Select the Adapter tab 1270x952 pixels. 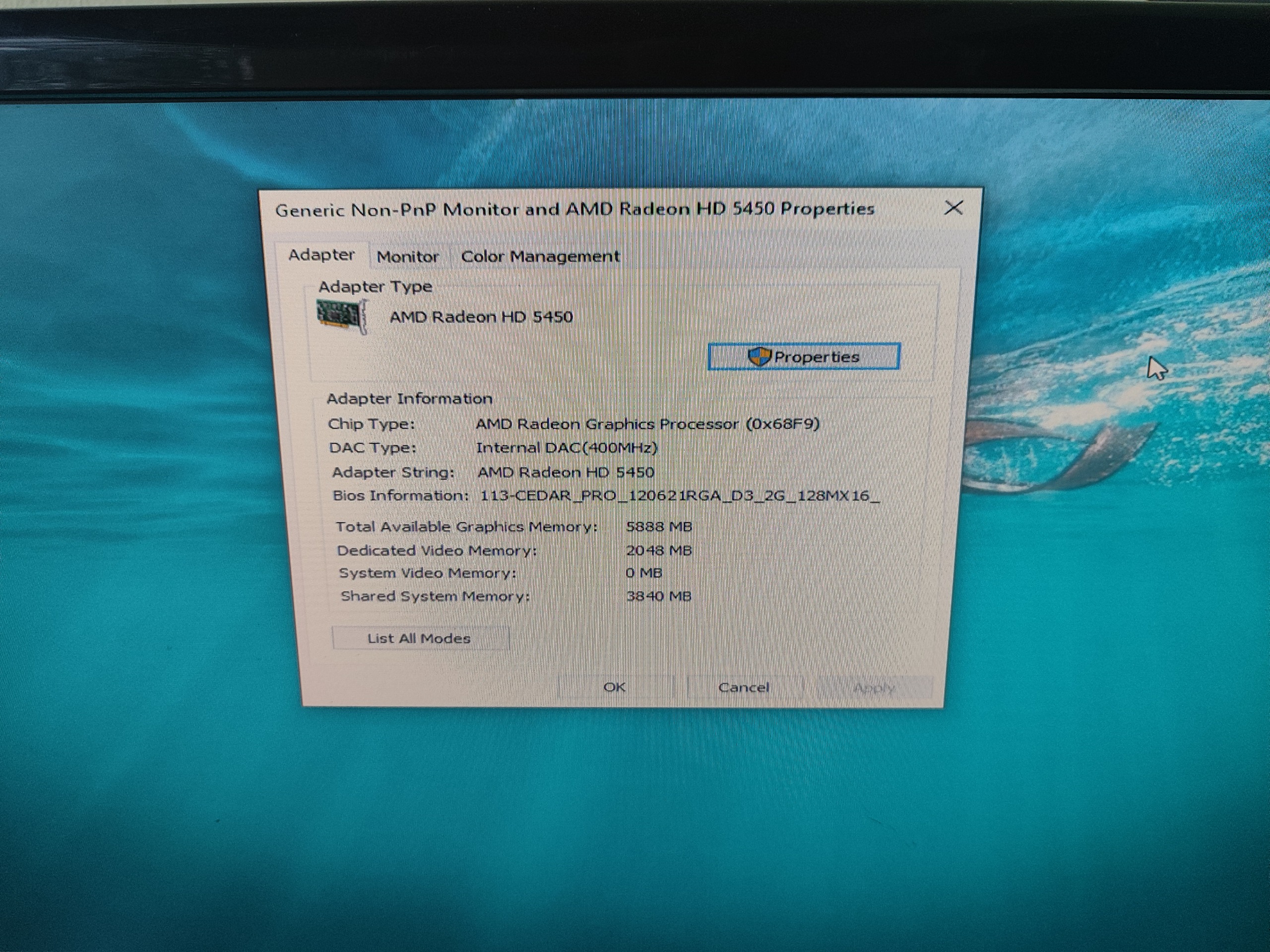pos(321,255)
